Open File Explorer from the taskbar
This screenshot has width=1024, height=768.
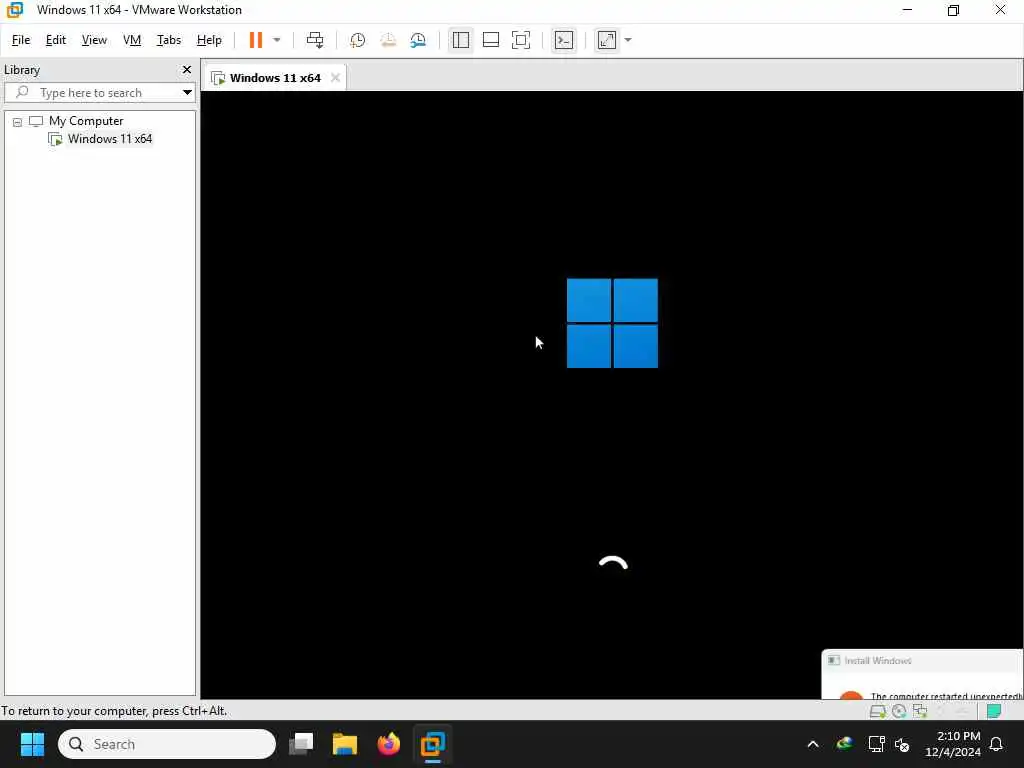[x=345, y=744]
